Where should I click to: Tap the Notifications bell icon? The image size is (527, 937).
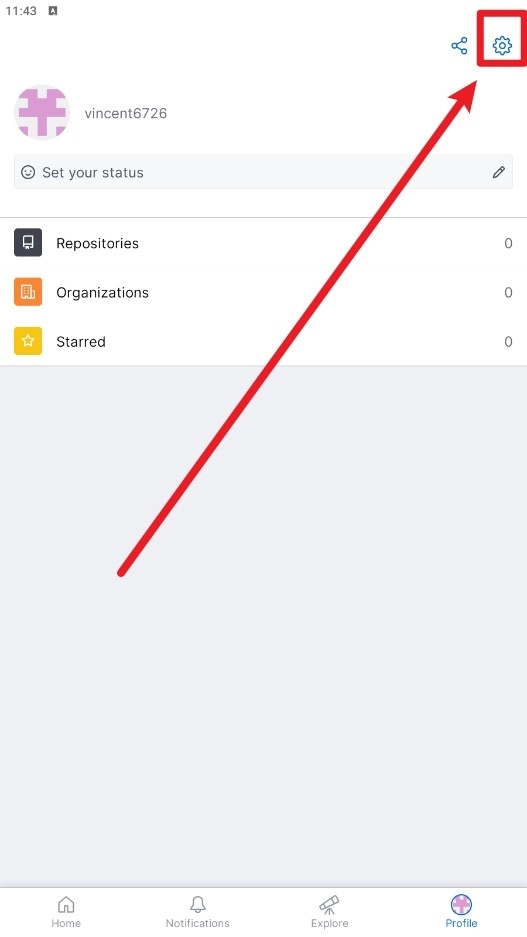(x=197, y=904)
